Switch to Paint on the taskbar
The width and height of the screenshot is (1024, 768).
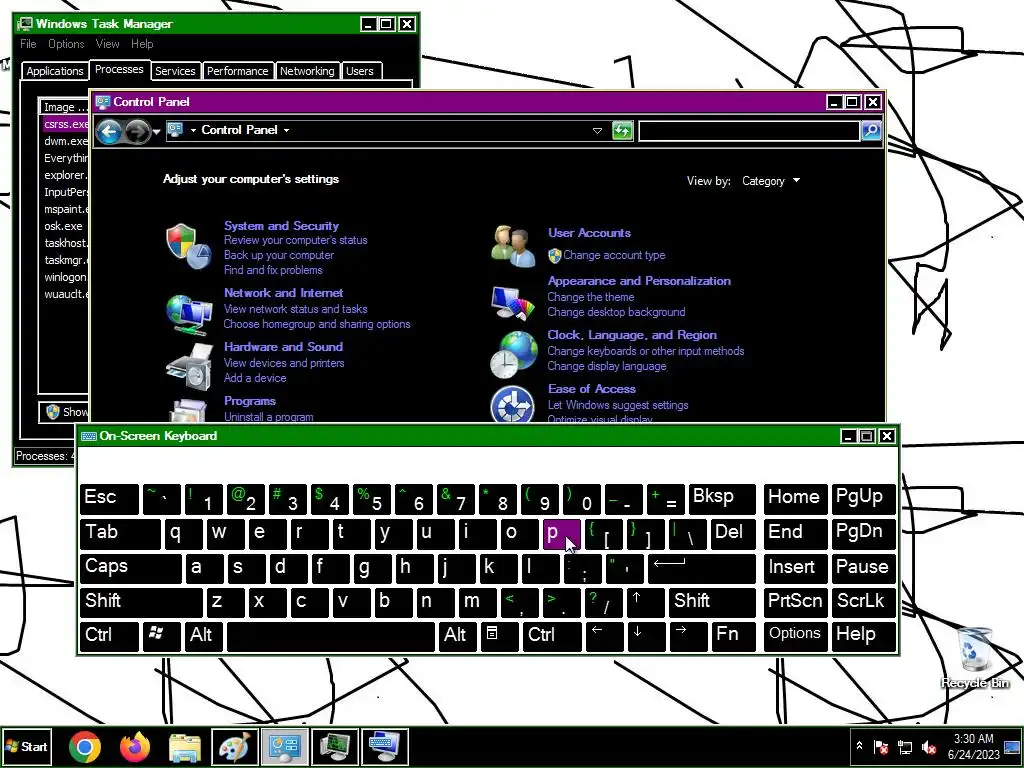(x=234, y=746)
